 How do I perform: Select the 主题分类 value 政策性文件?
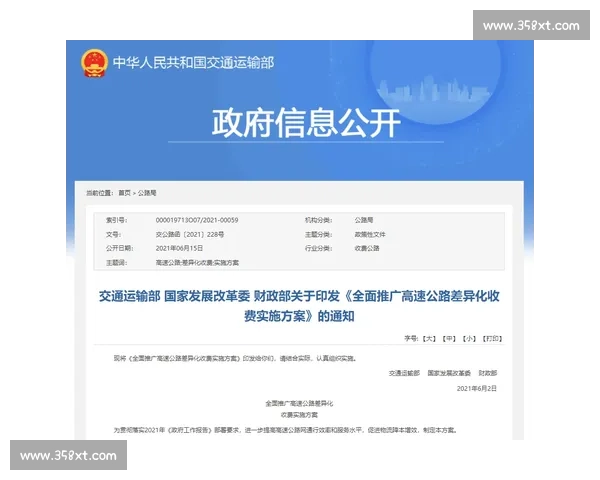[370, 234]
